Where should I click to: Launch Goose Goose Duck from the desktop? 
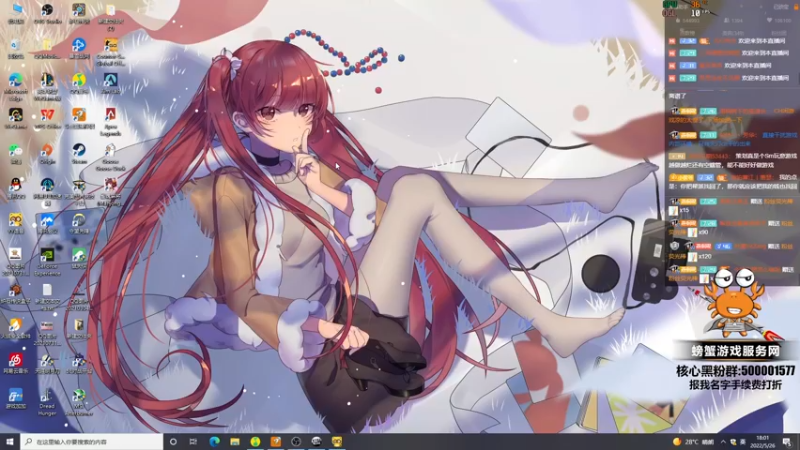[x=110, y=156]
